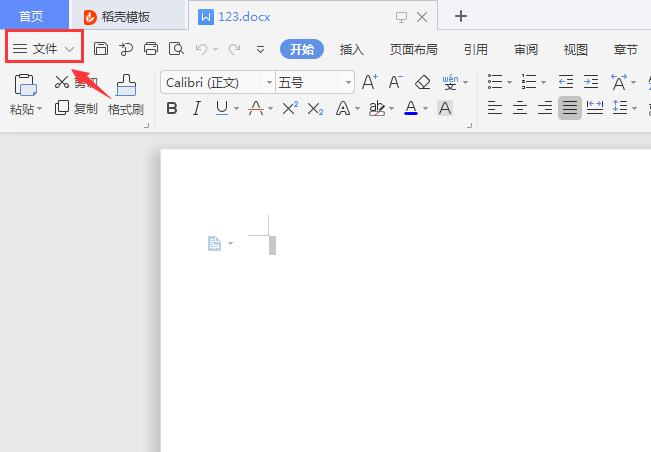Open the 引用 ribbon tab
This screenshot has height=452, width=651.
pyautogui.click(x=476, y=49)
